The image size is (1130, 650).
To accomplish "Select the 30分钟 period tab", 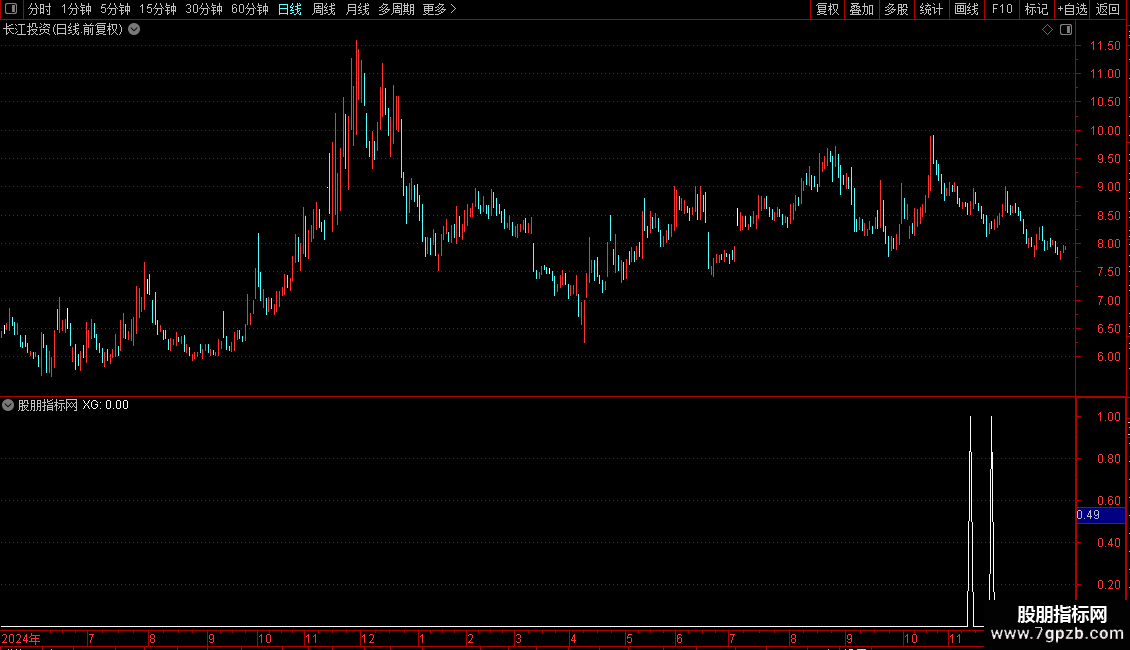I will (204, 9).
